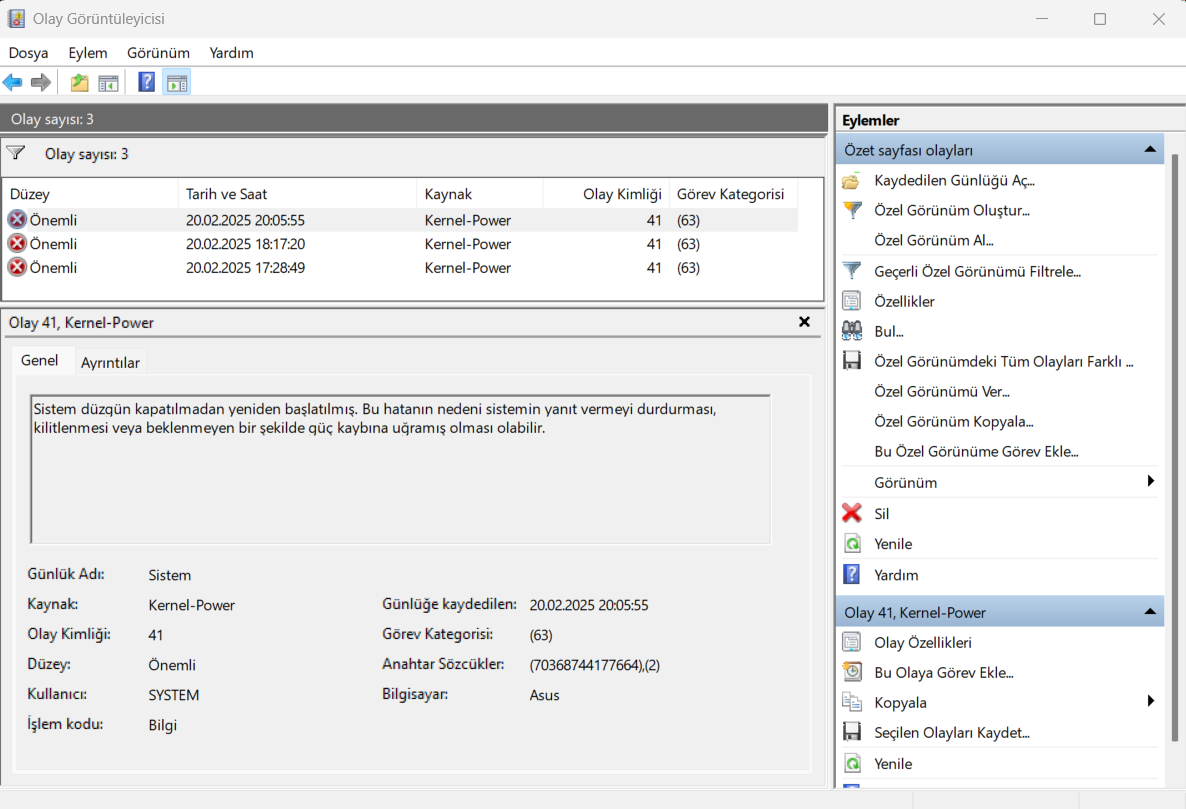Sort by Tarih ve Saat column header
1186x809 pixels.
[227, 194]
